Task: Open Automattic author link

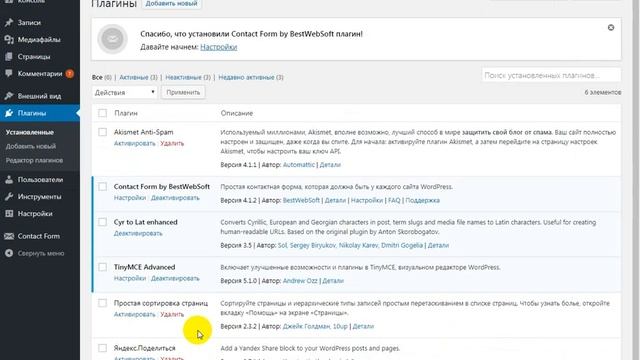Action: click(298, 165)
